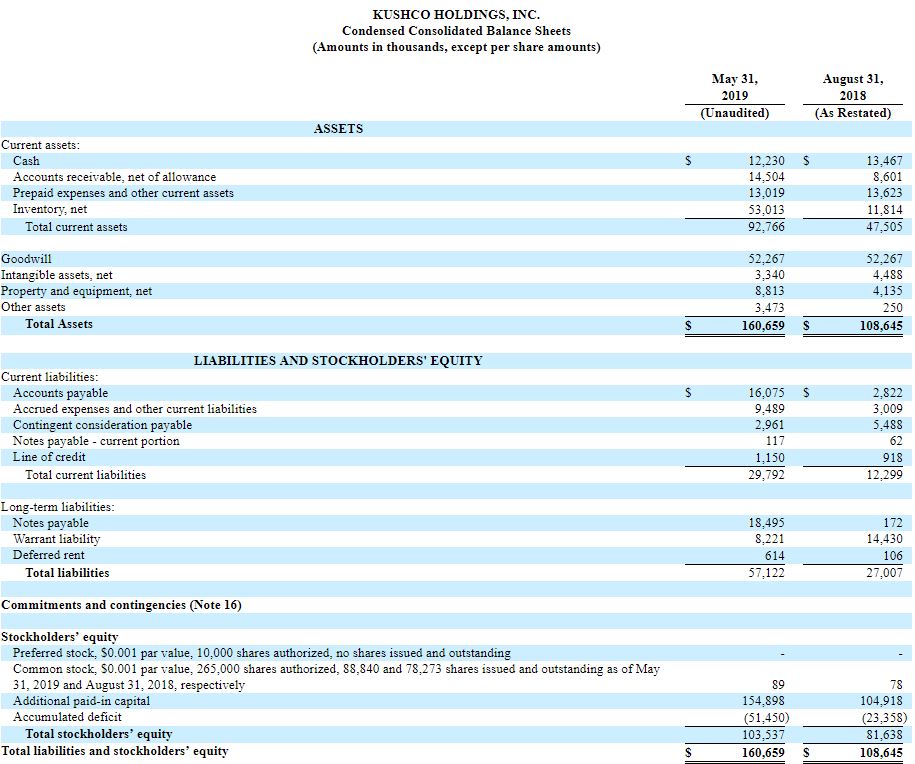Open Commitments and contingencies (Note 16)
The width and height of the screenshot is (915, 764).
click(x=121, y=605)
